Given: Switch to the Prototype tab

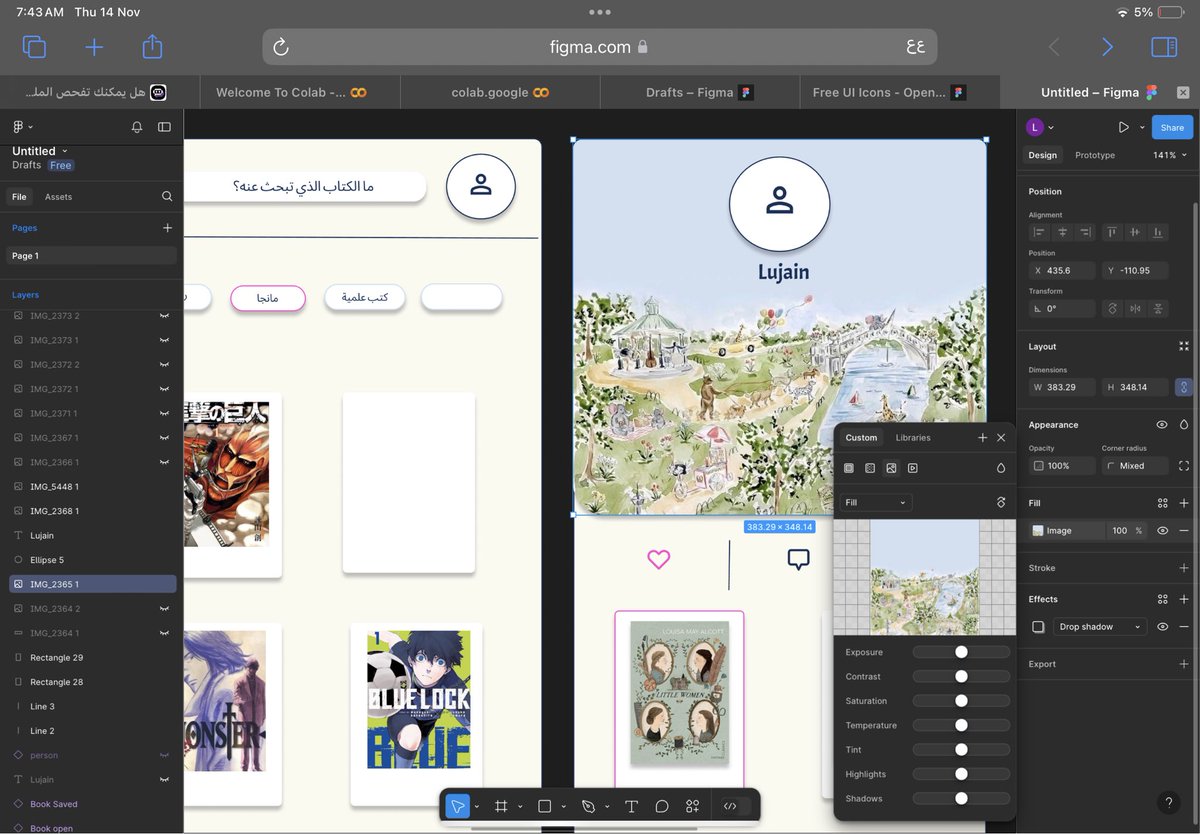Looking at the screenshot, I should tap(1095, 155).
